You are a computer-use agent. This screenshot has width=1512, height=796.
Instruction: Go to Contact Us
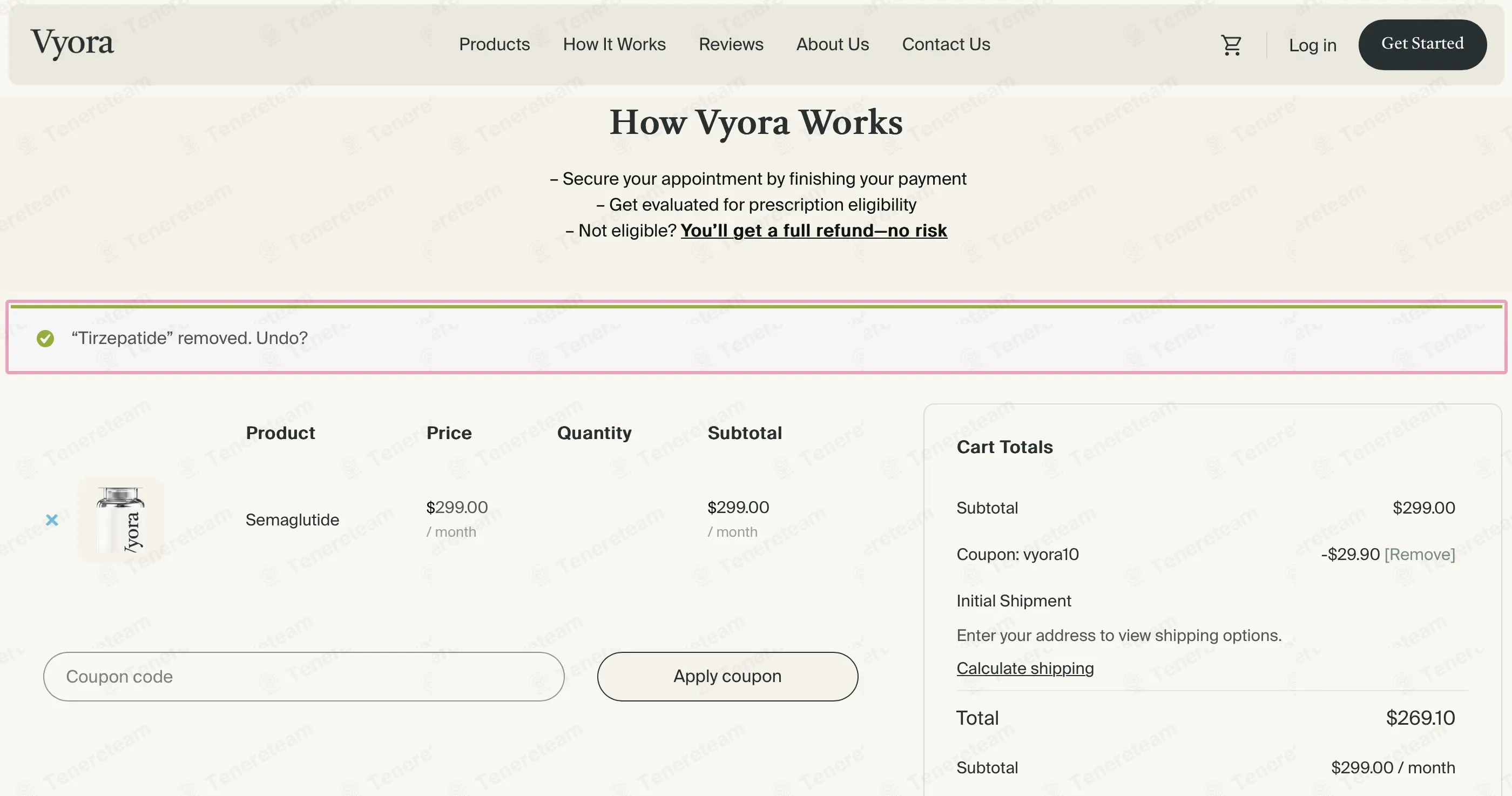(x=946, y=45)
